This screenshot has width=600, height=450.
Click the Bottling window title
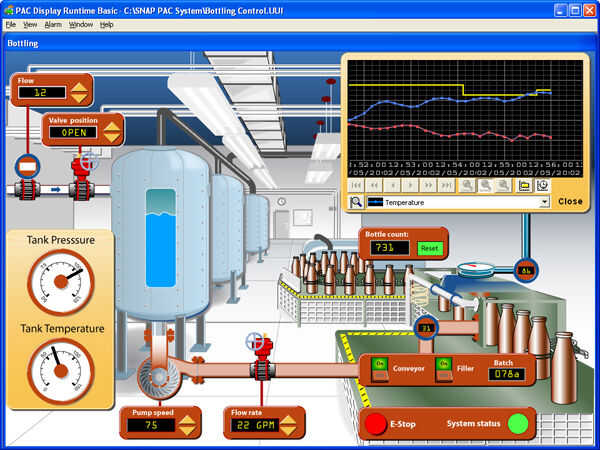(23, 43)
